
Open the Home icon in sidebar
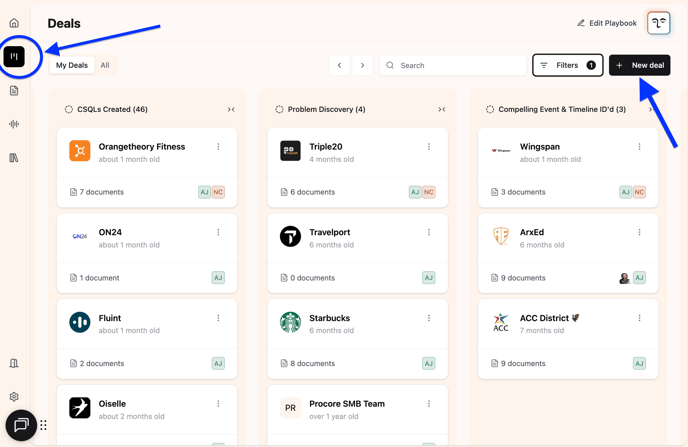point(14,23)
